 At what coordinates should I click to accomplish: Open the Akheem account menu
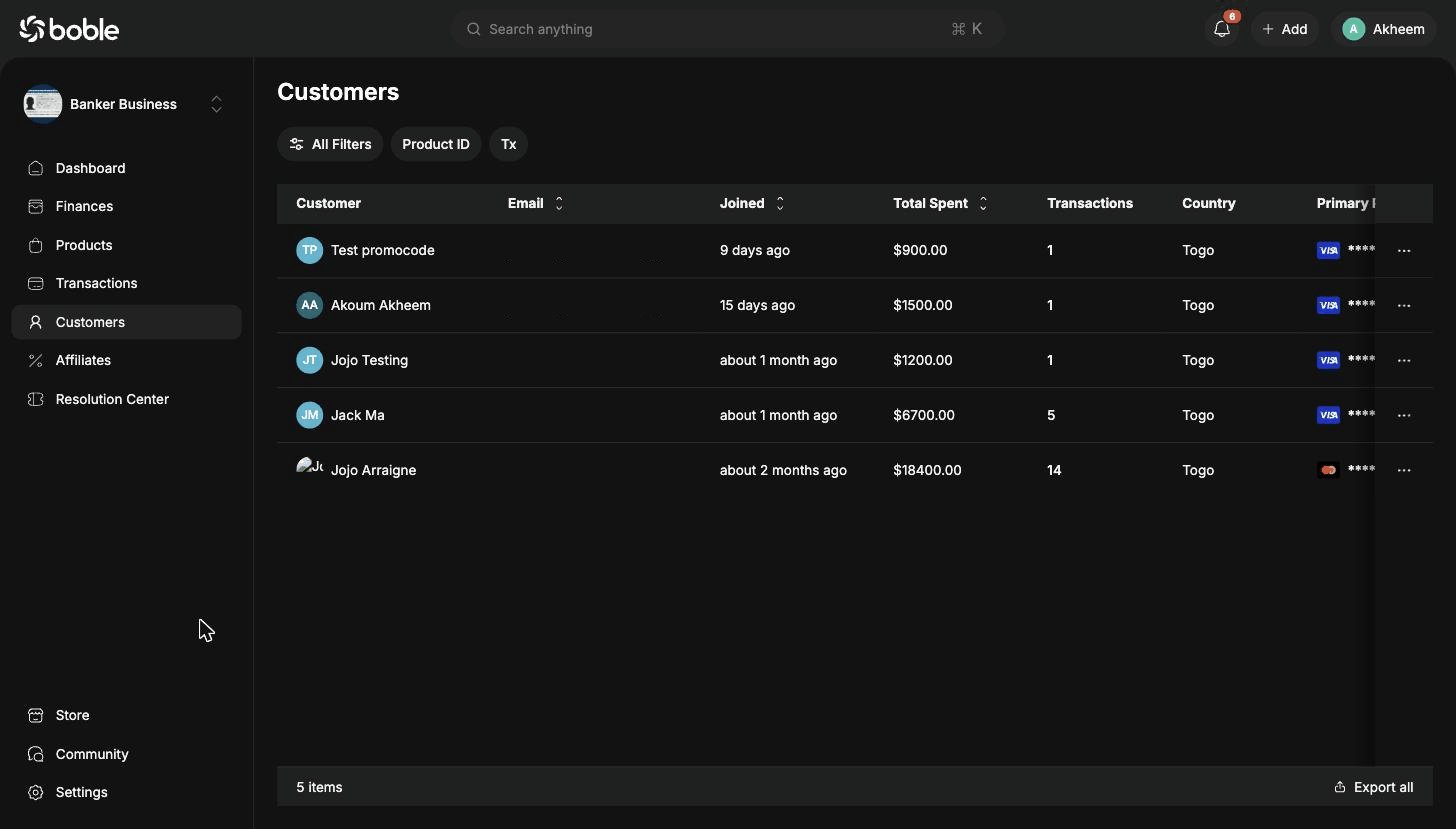point(1384,29)
